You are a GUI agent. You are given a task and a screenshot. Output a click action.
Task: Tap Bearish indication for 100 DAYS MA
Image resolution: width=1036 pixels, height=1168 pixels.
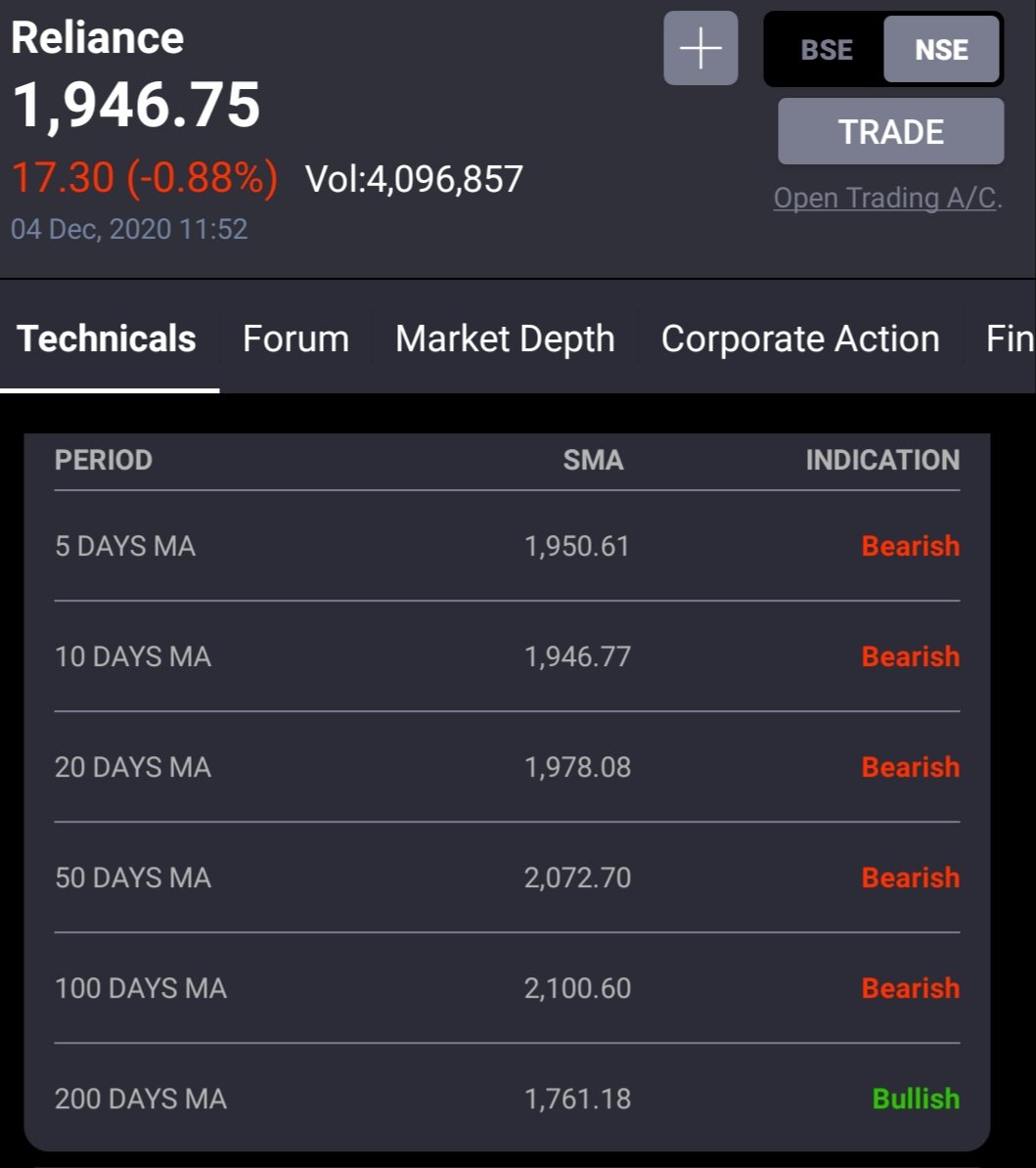(910, 988)
